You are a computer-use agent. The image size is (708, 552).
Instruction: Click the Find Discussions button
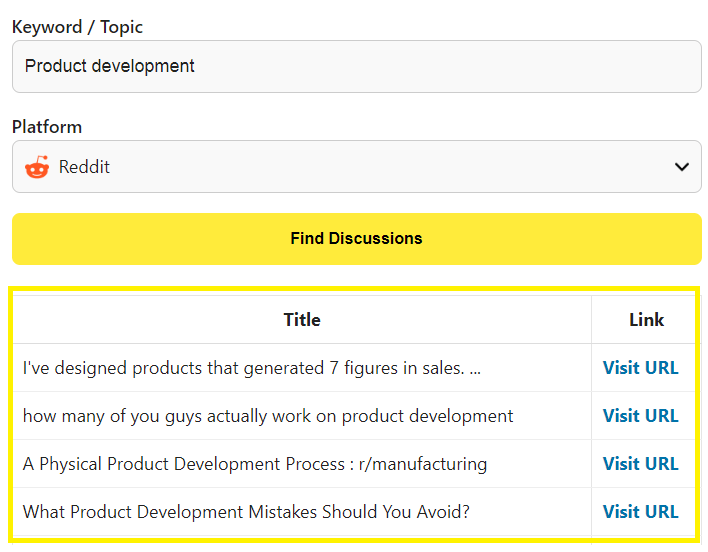click(357, 239)
